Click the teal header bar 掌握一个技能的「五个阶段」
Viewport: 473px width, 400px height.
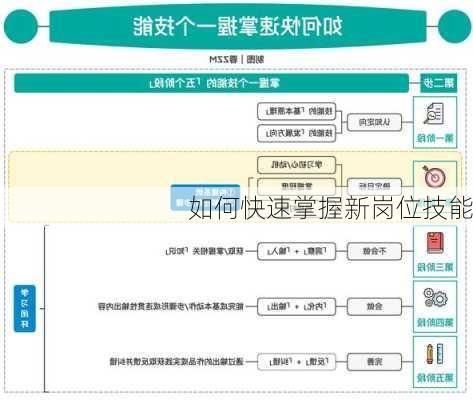tap(211, 83)
